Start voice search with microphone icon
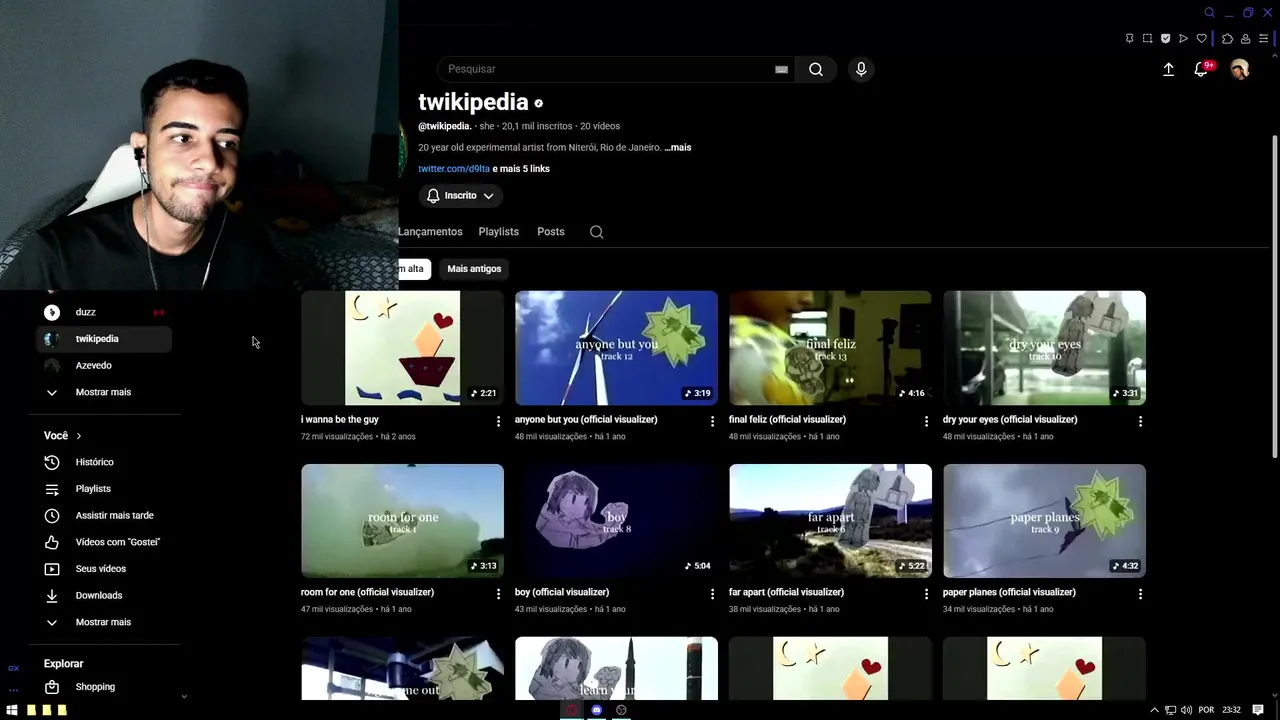1280x720 pixels. pos(861,69)
